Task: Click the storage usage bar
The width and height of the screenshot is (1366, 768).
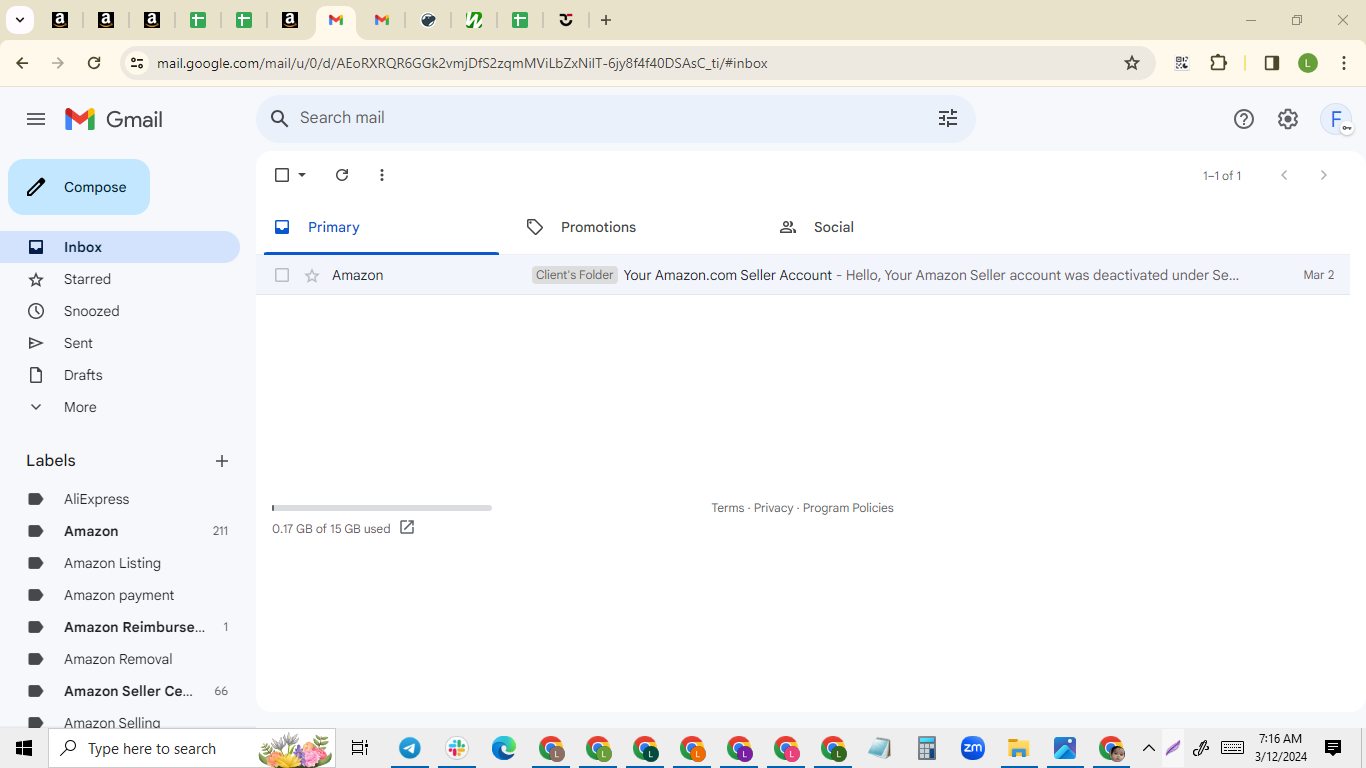Action: (382, 508)
